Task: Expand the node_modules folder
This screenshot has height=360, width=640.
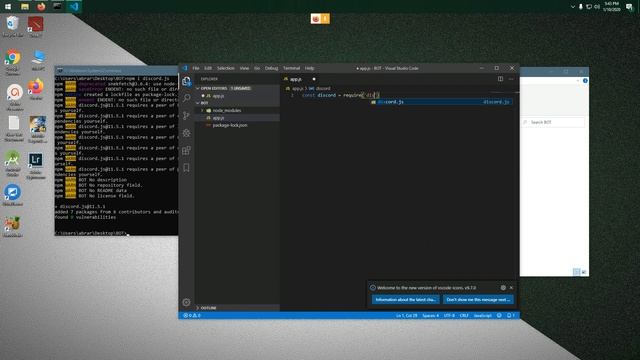Action: 238,111
